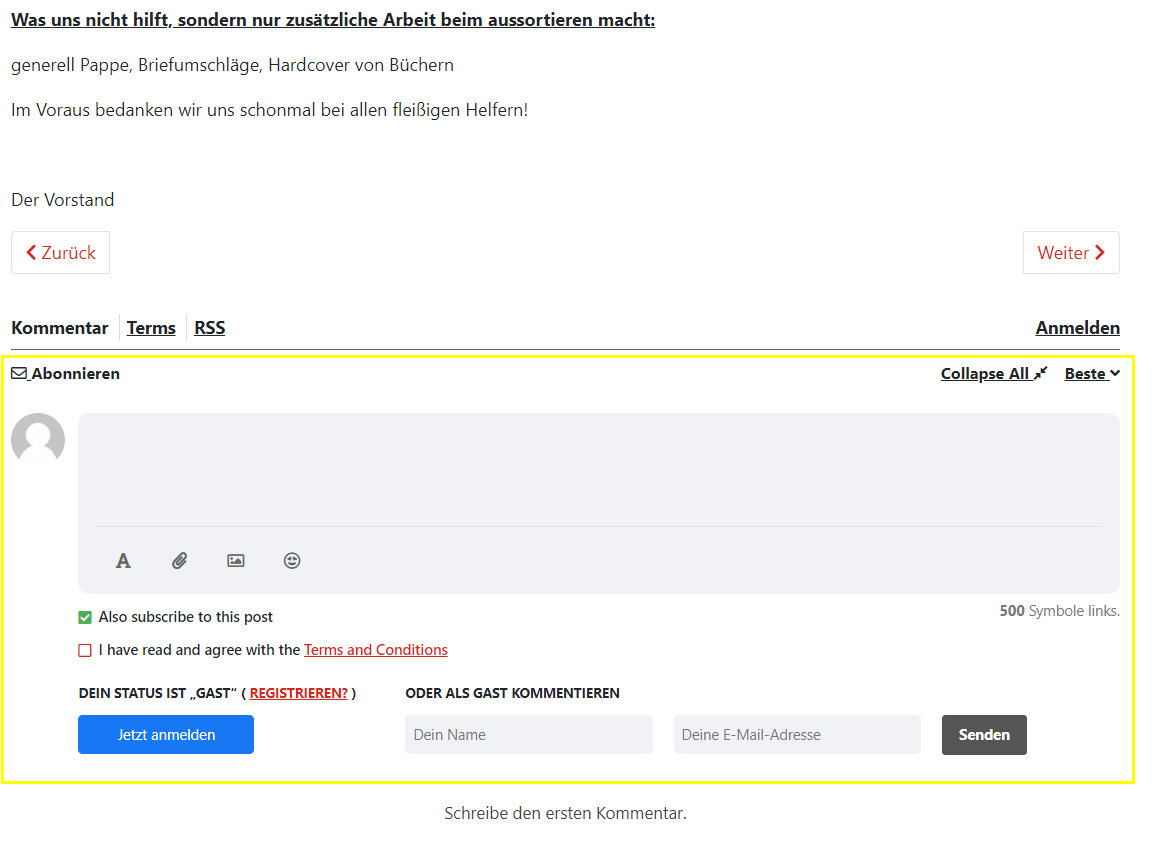Open the emoji picker

pos(291,560)
